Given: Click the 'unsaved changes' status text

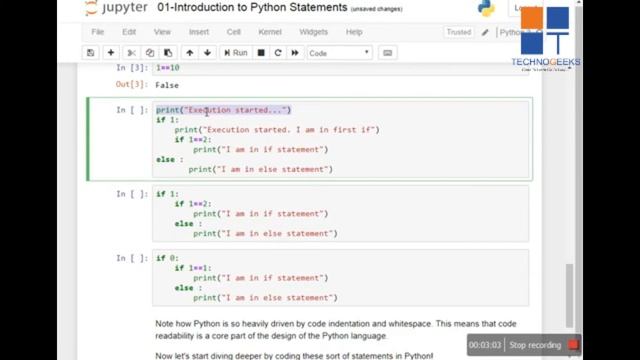Looking at the screenshot, I should pyautogui.click(x=376, y=9).
